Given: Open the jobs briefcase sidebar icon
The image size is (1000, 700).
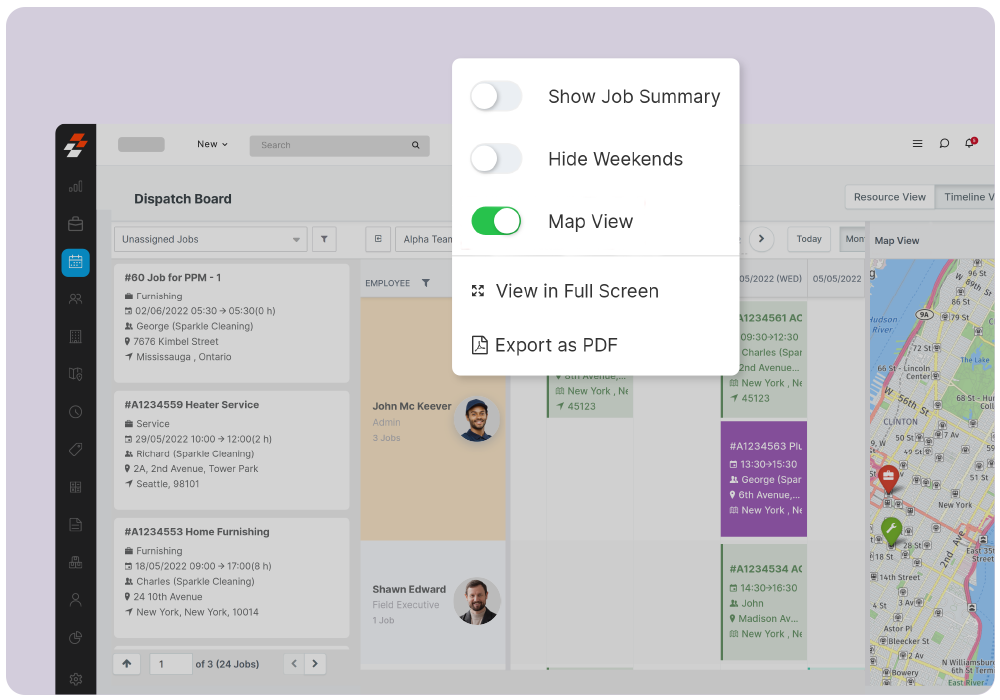Looking at the screenshot, I should tap(75, 224).
